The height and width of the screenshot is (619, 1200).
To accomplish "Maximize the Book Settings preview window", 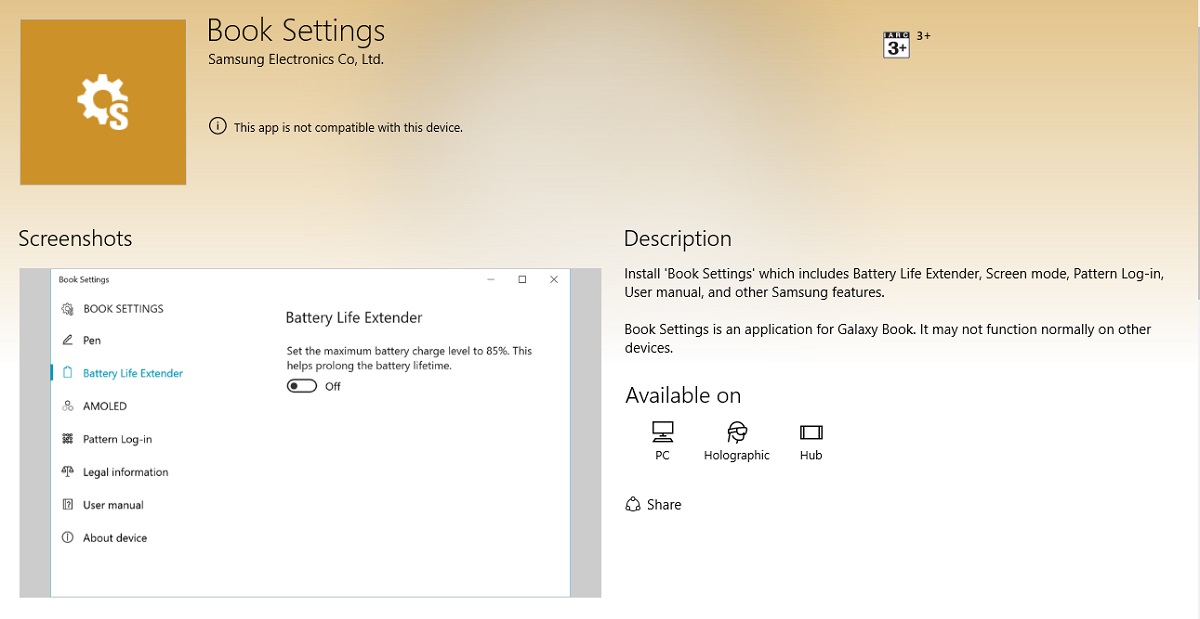I will coord(522,280).
